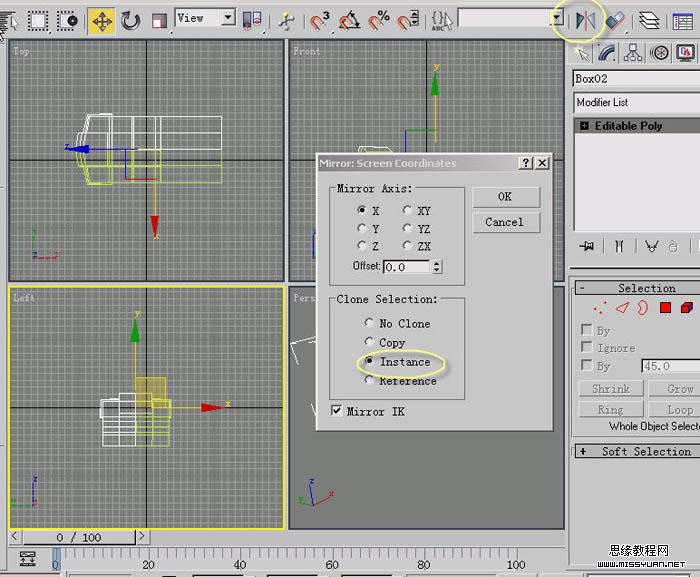
Task: Open Edit Named Selection Sets
Action: [x=442, y=21]
